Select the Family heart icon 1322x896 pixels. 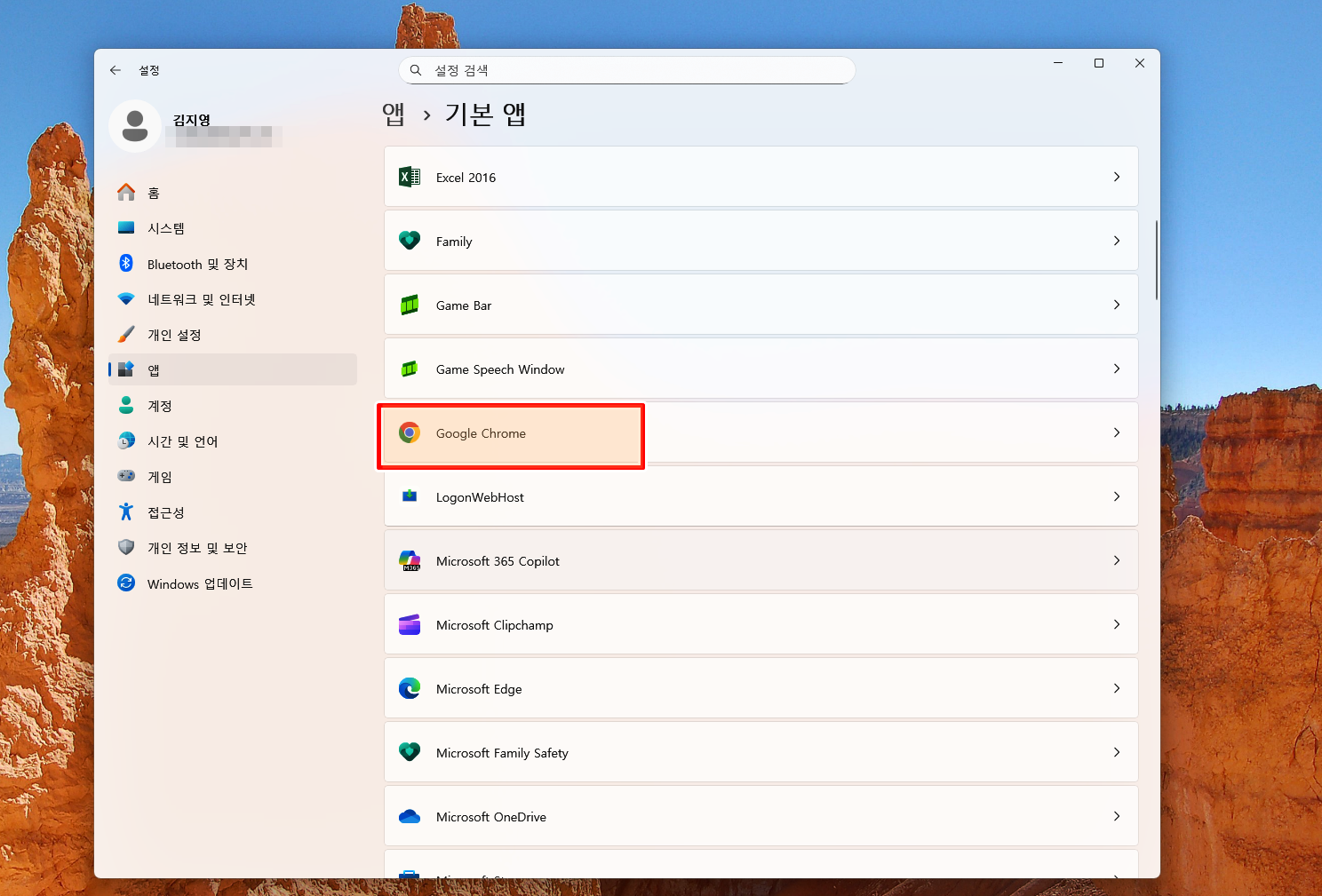pyautogui.click(x=410, y=241)
